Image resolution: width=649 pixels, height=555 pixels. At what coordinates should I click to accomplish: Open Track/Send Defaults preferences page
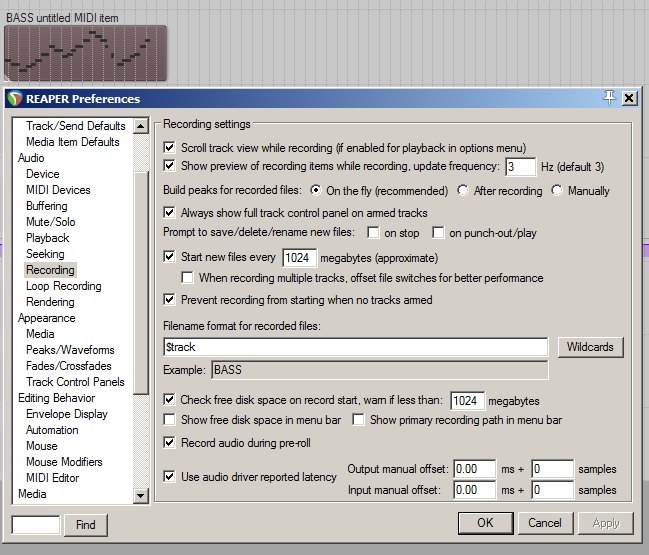coord(75,125)
